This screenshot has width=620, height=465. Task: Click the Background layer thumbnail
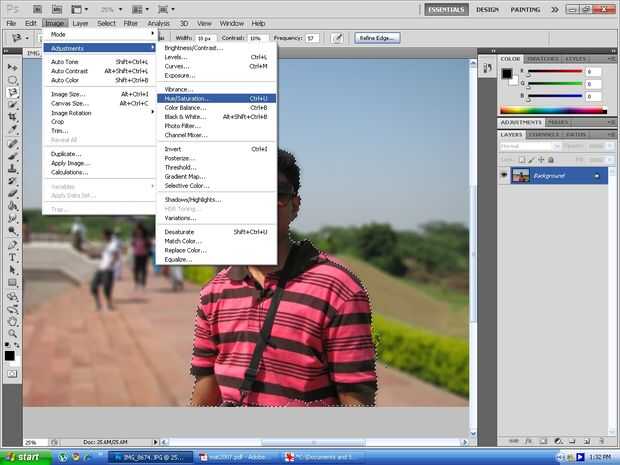pyautogui.click(x=520, y=176)
